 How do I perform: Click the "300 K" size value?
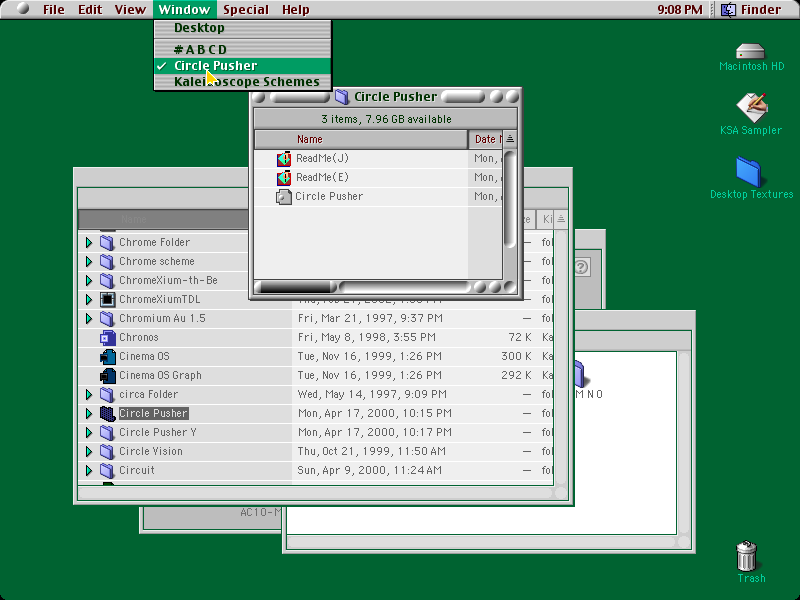coord(516,356)
